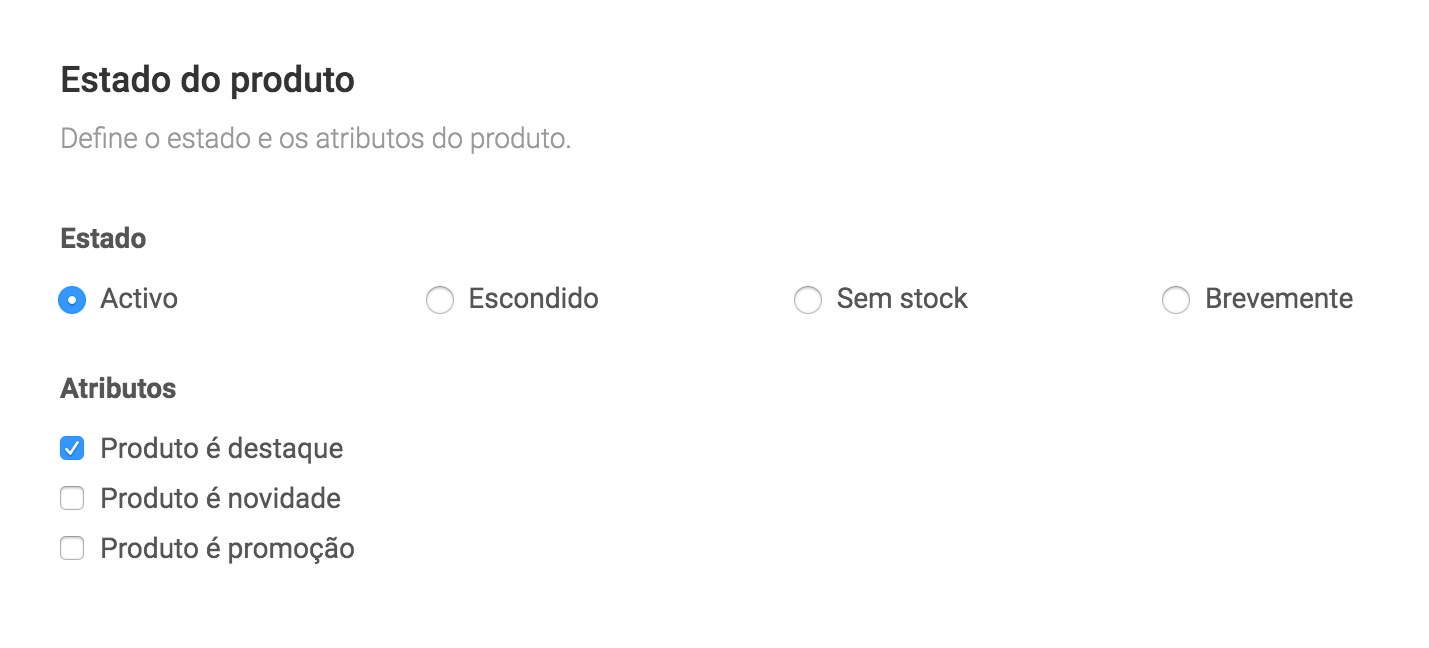
Task: Toggle off the checked destaque checkbox
Action: coord(72,448)
